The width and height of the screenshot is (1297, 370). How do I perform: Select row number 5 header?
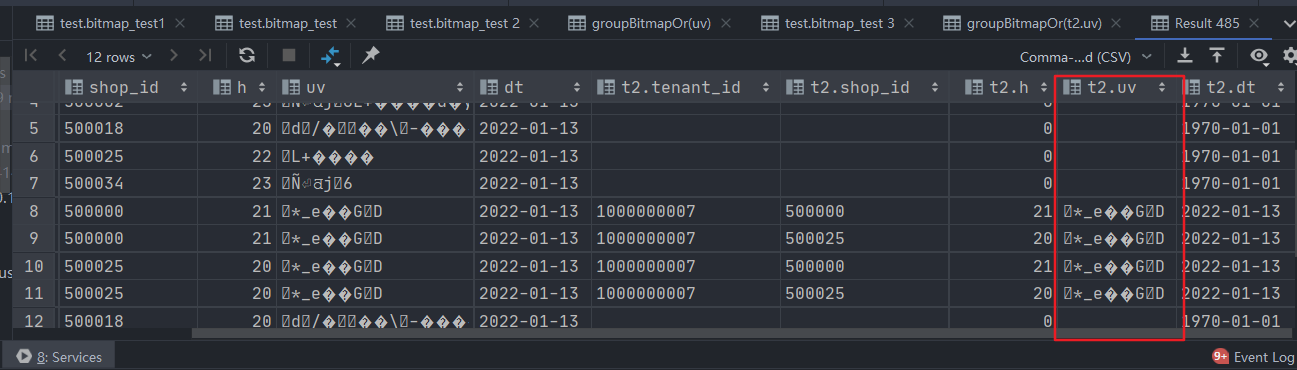coord(33,128)
